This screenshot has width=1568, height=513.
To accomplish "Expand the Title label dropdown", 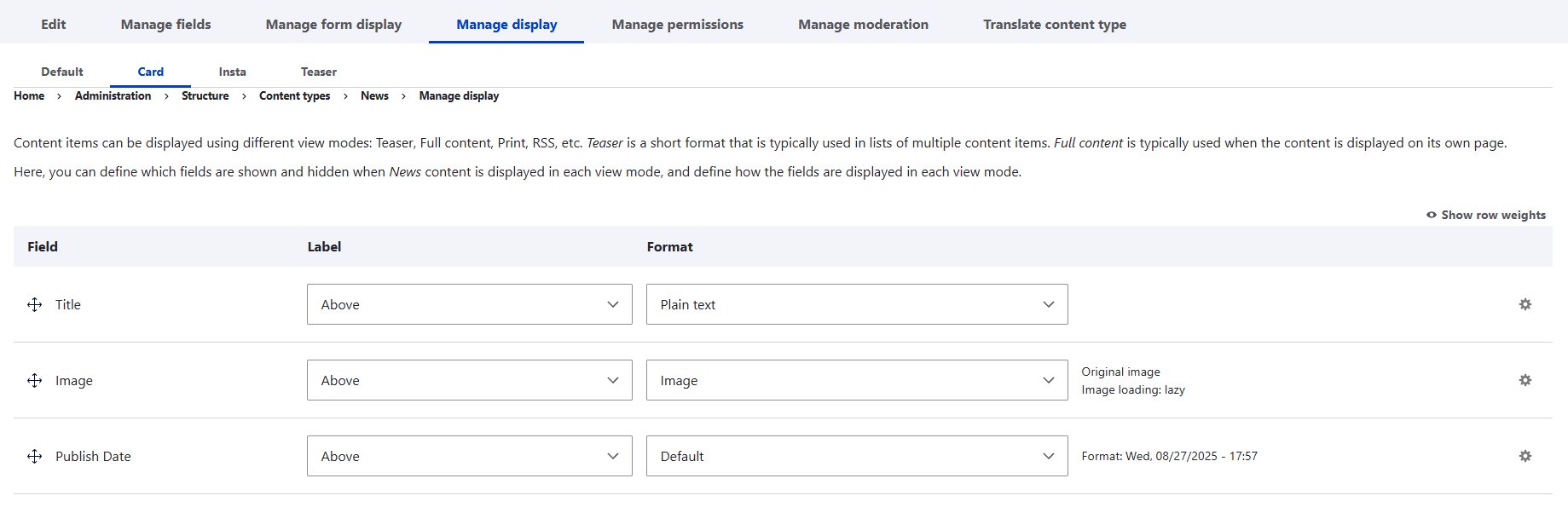I will point(470,304).
